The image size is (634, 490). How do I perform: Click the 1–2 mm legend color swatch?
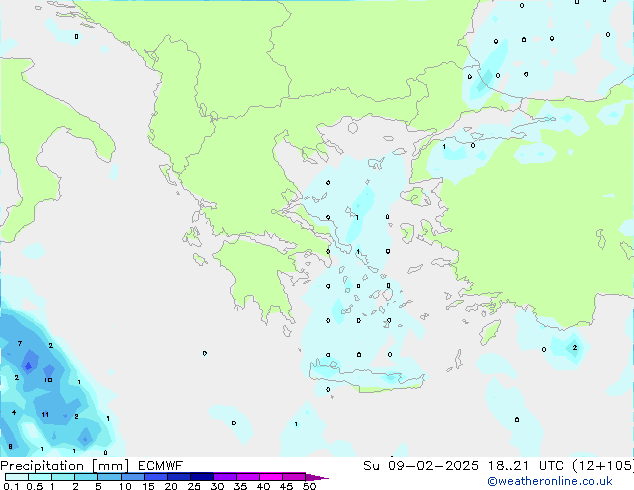(63, 477)
